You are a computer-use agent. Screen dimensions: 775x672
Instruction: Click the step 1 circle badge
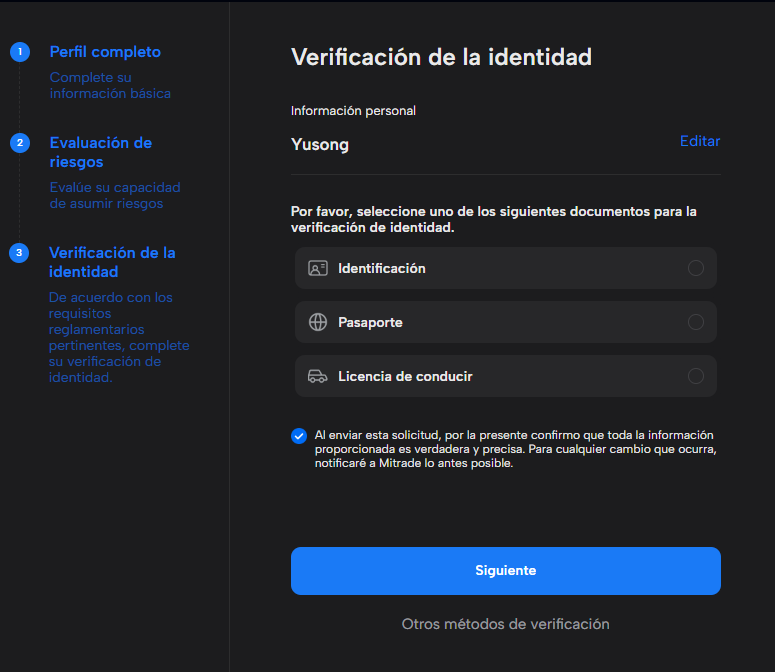(19, 52)
